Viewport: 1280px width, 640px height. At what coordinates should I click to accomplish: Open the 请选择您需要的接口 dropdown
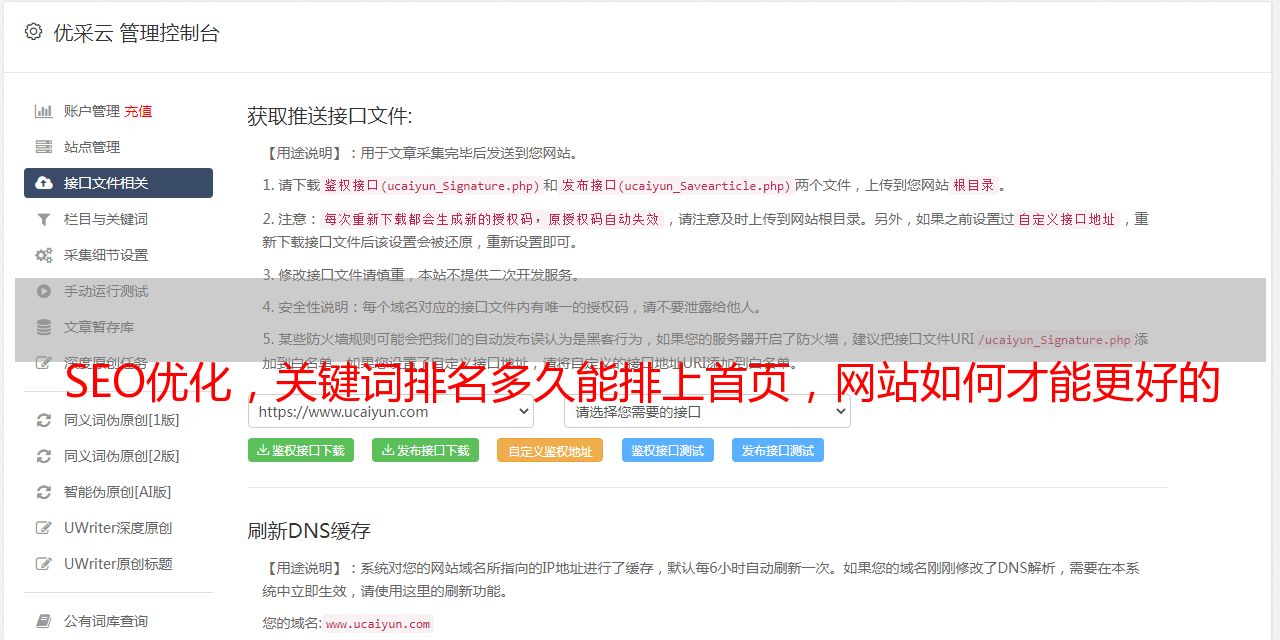coord(707,411)
